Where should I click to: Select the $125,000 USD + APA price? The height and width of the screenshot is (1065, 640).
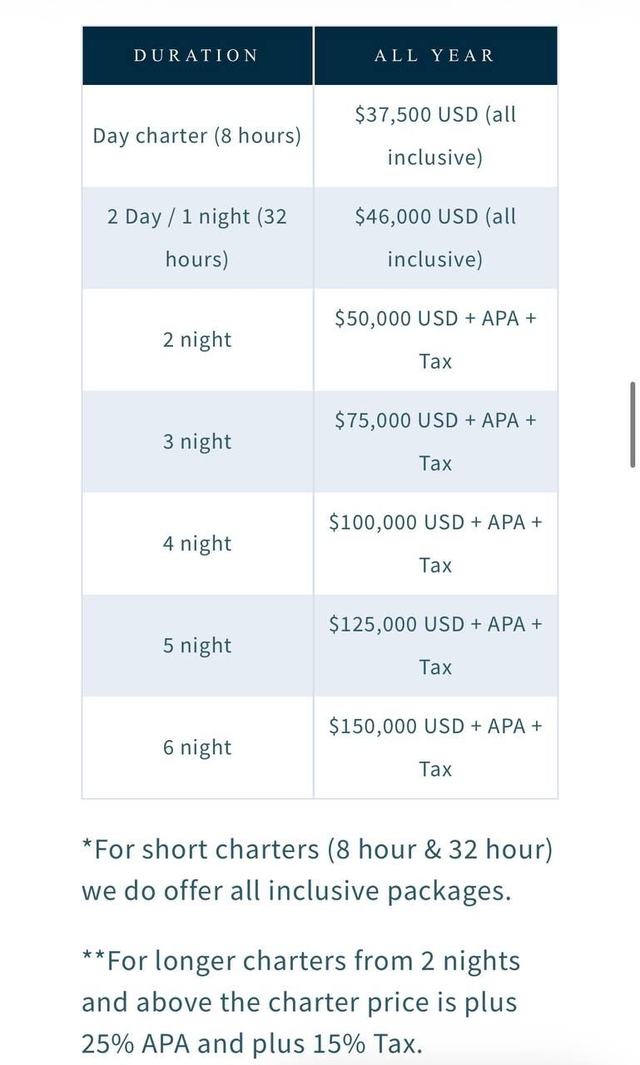pyautogui.click(x=435, y=645)
